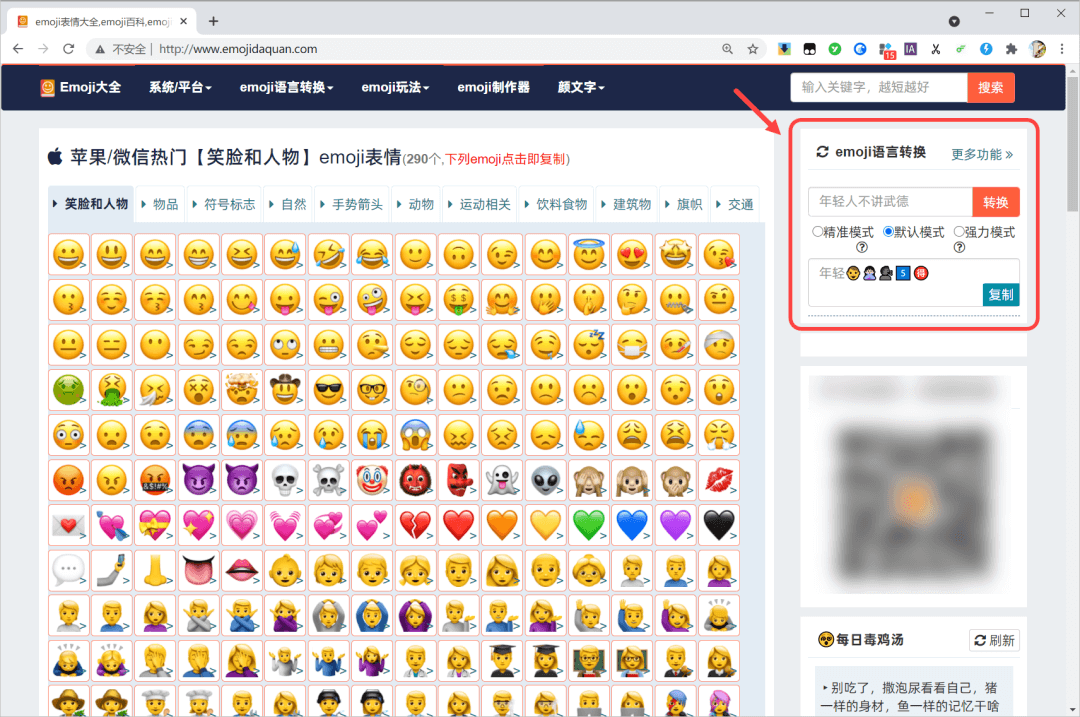The image size is (1080, 717).
Task: Bookmark this page with the star icon
Action: point(753,49)
